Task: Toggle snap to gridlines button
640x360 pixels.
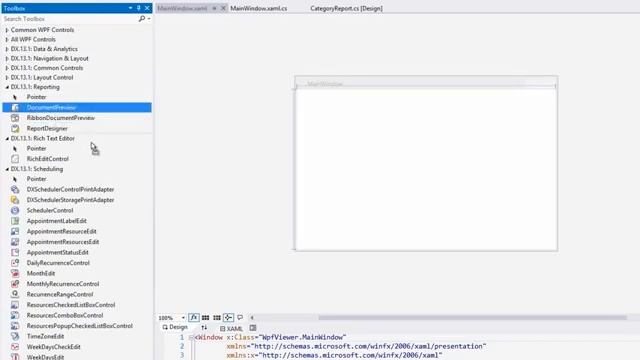Action: 217,318
